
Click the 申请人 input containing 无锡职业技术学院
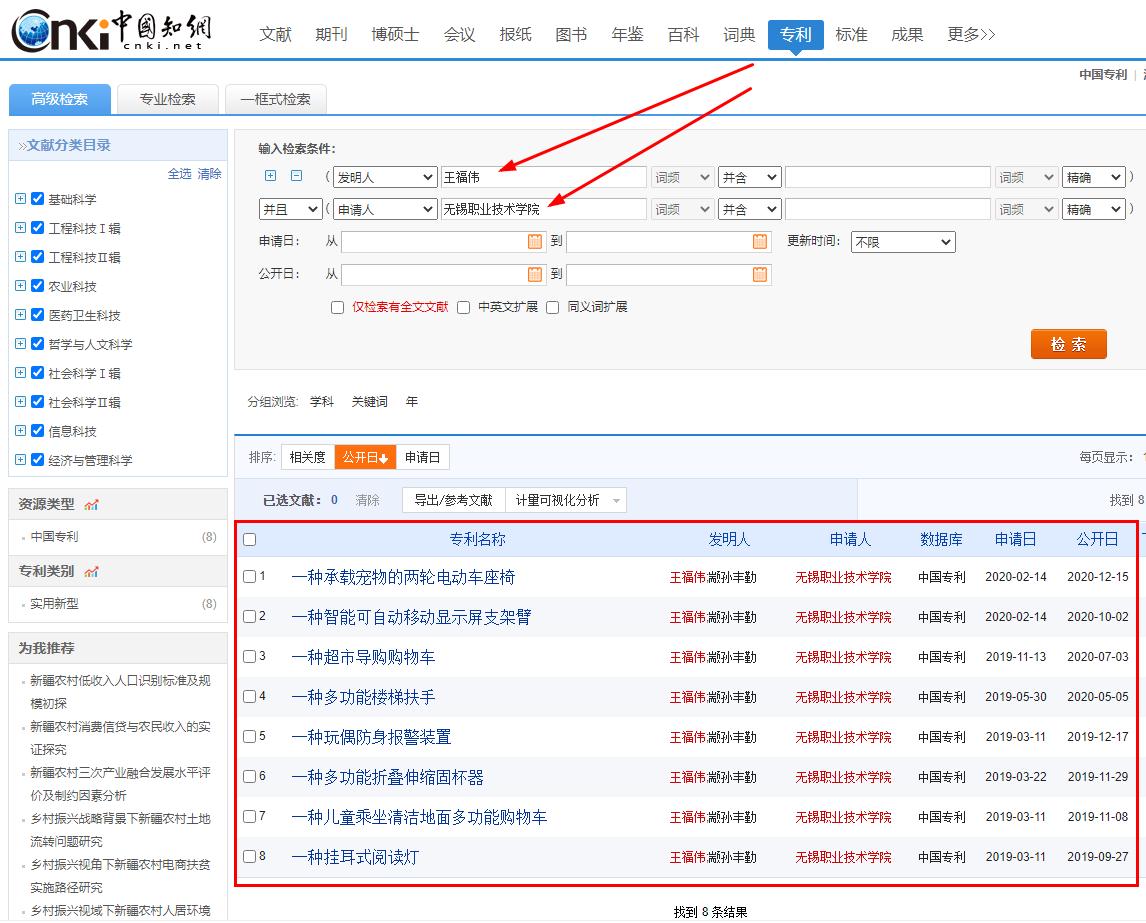tap(543, 209)
